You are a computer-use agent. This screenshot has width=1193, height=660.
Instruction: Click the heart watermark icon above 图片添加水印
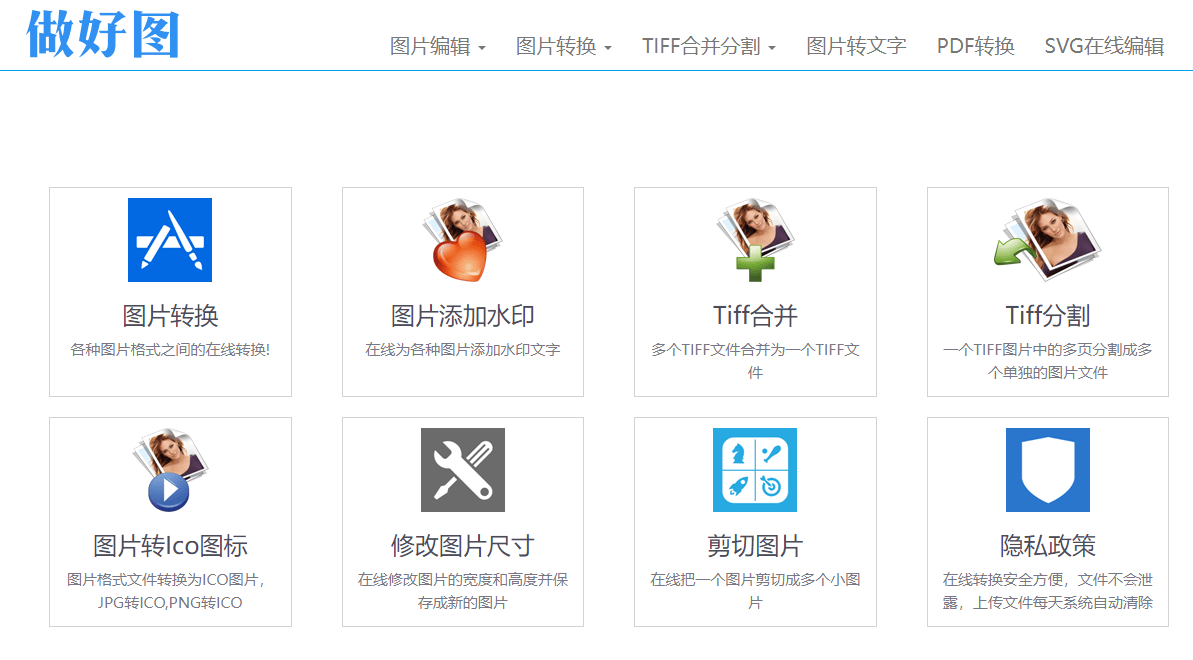coord(462,240)
